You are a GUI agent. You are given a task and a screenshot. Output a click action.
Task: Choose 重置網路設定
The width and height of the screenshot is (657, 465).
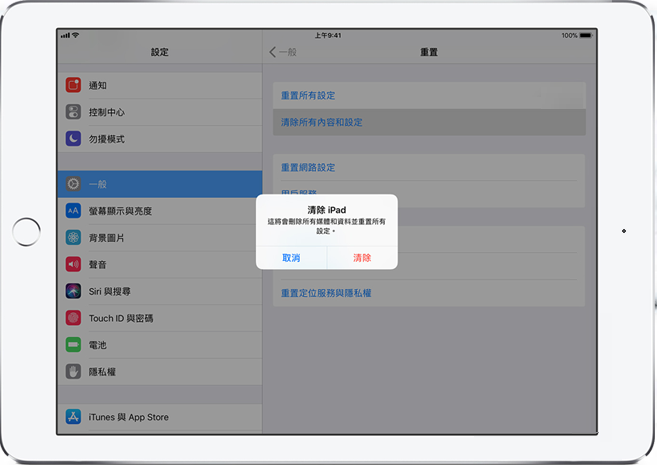point(429,168)
